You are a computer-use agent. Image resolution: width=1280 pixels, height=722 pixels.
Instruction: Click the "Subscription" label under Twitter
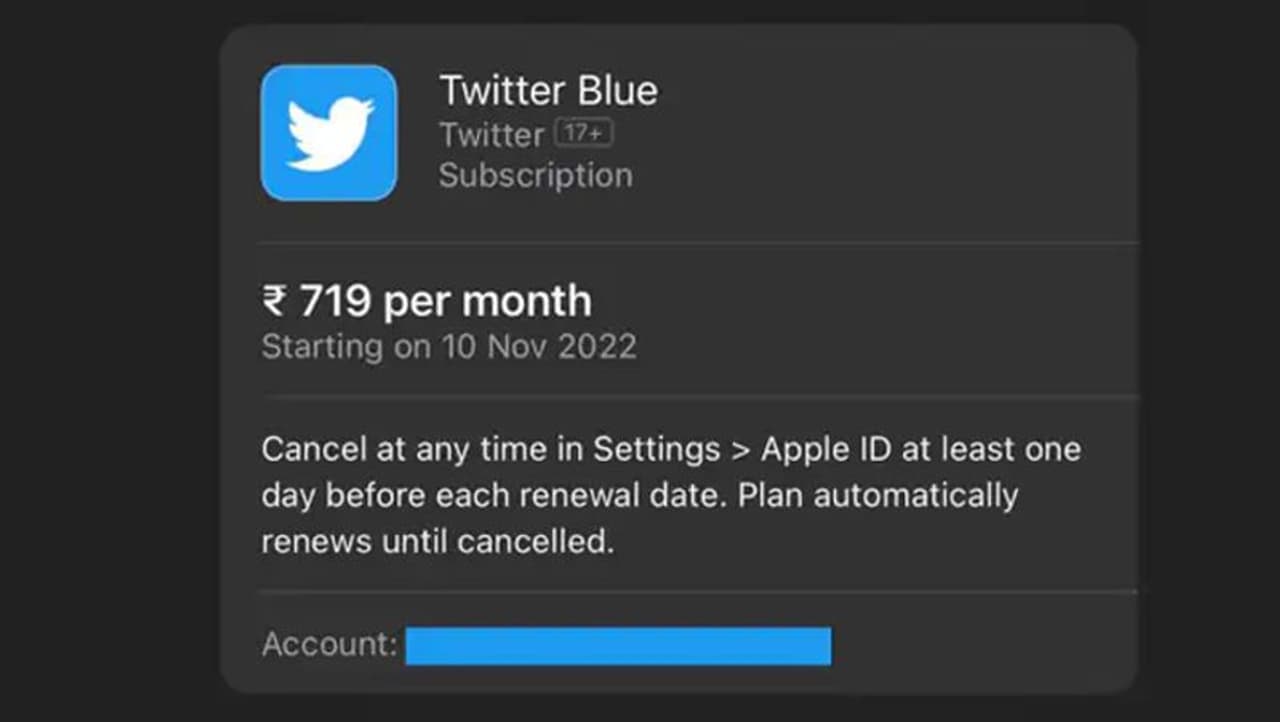pyautogui.click(x=535, y=175)
